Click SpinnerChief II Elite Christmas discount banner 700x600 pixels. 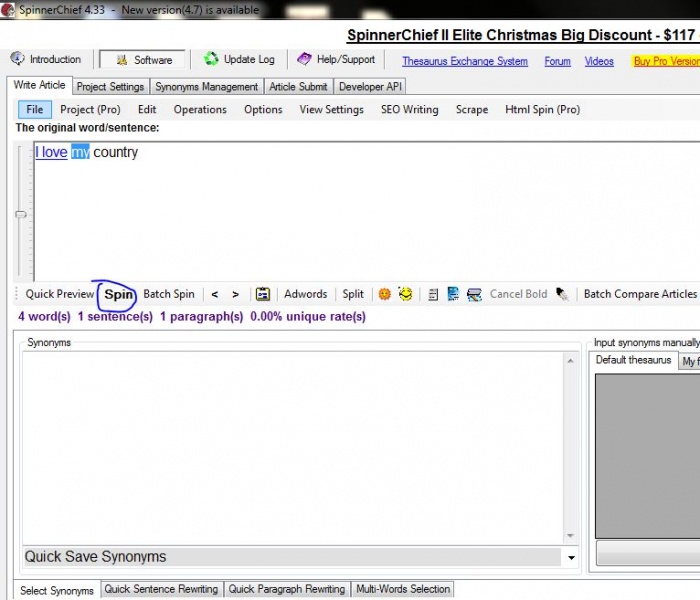click(523, 35)
